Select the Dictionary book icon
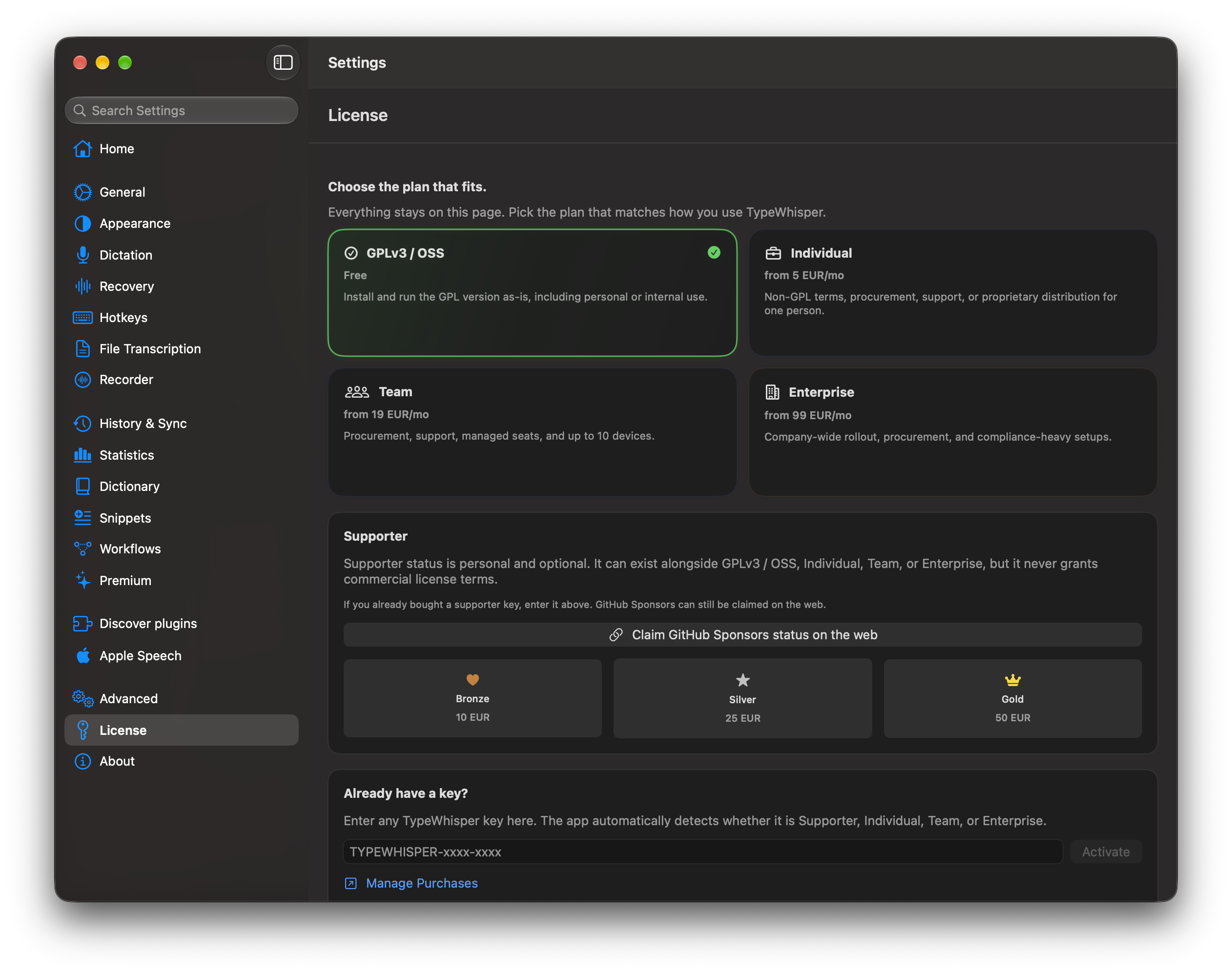1232x974 pixels. click(82, 487)
